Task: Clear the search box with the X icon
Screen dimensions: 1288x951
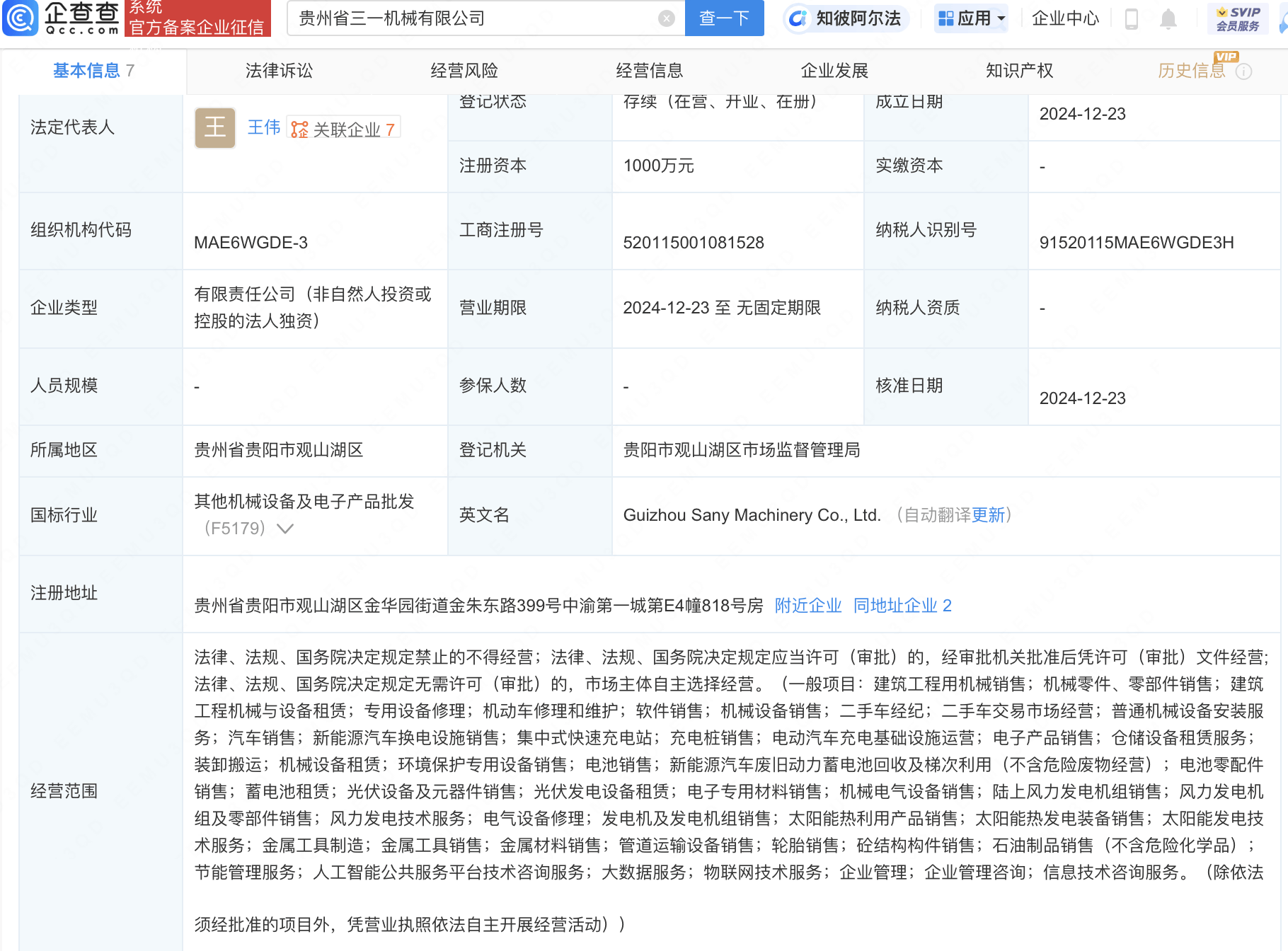Action: [666, 18]
